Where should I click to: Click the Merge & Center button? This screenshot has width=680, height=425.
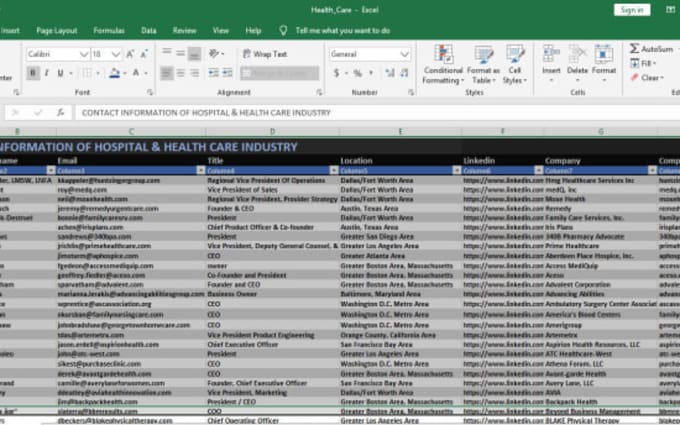[280, 73]
